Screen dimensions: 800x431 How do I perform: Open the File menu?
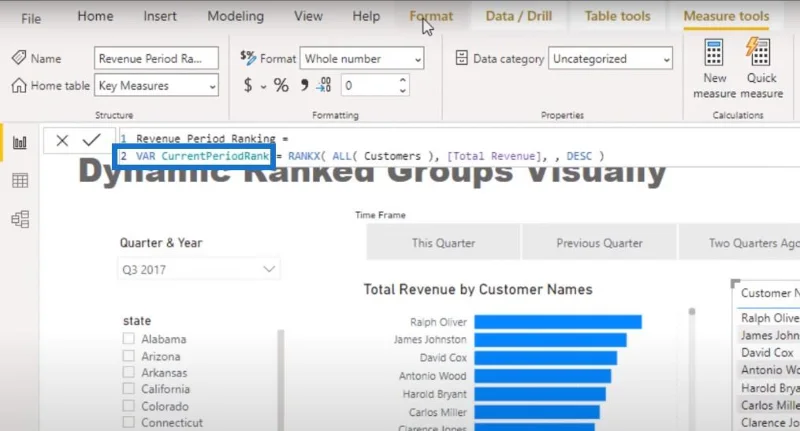[x=31, y=19]
